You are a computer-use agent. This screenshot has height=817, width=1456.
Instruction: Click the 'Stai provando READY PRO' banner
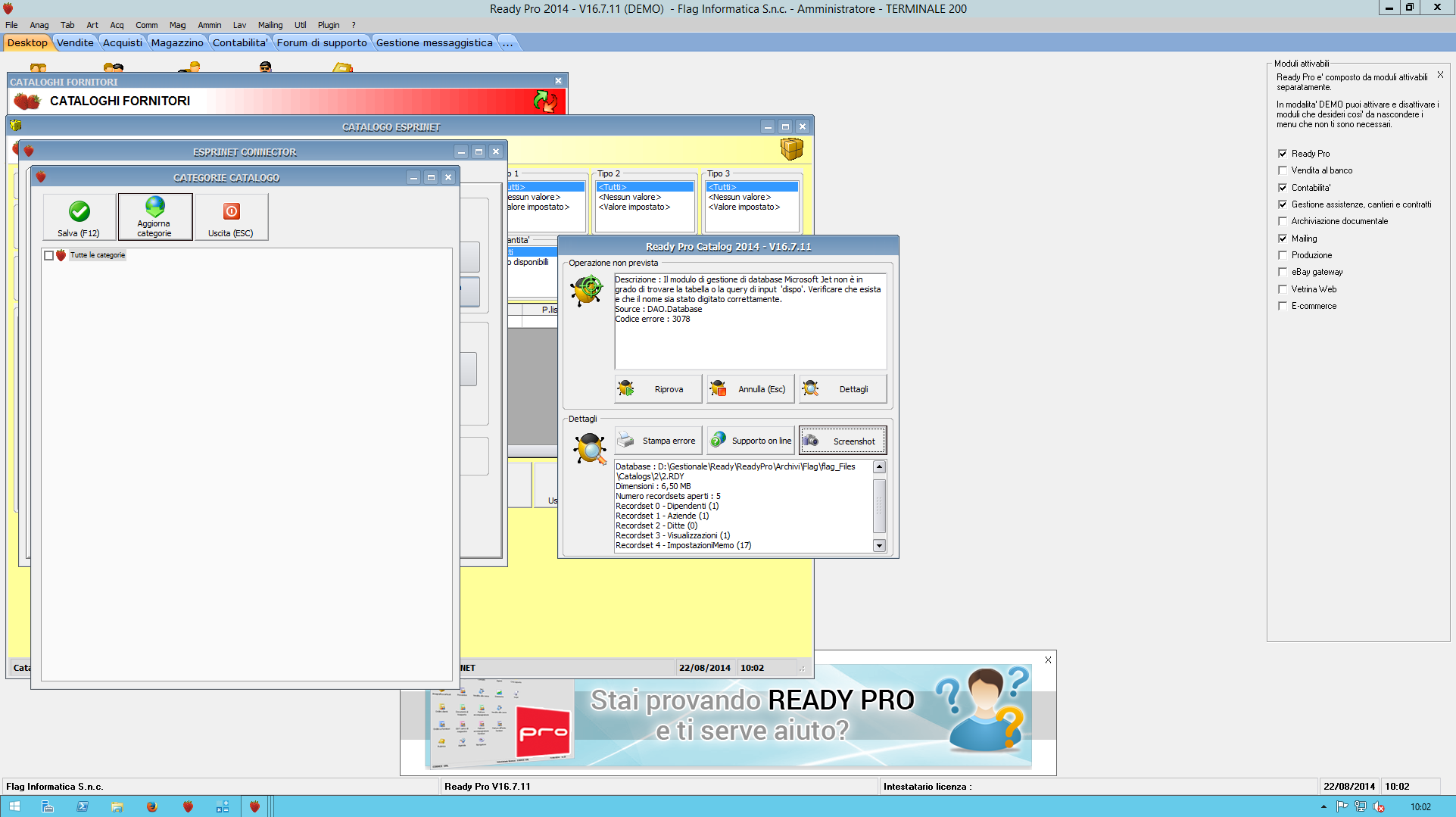pyautogui.click(x=728, y=716)
